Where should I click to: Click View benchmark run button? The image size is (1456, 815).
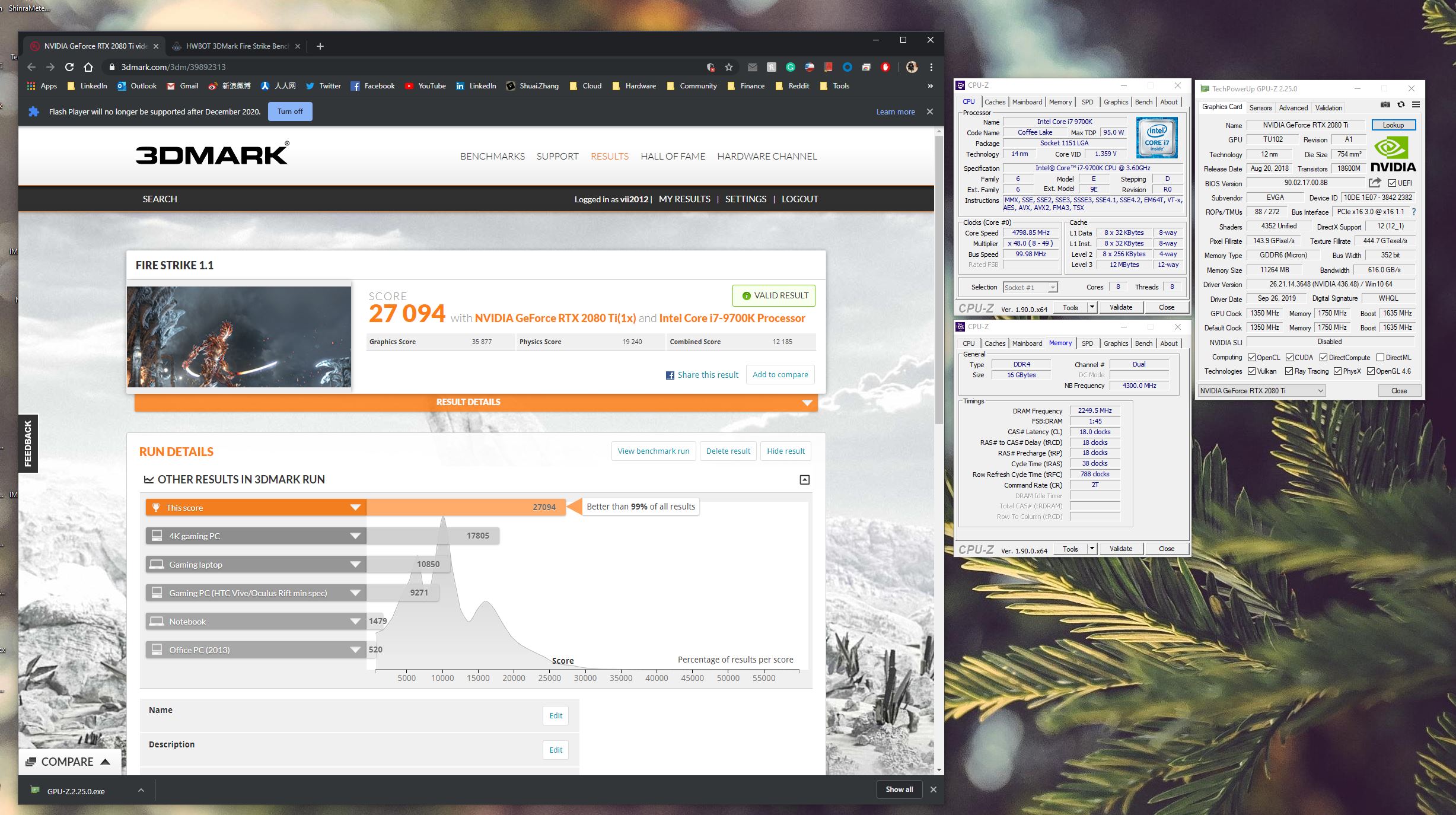[654, 451]
